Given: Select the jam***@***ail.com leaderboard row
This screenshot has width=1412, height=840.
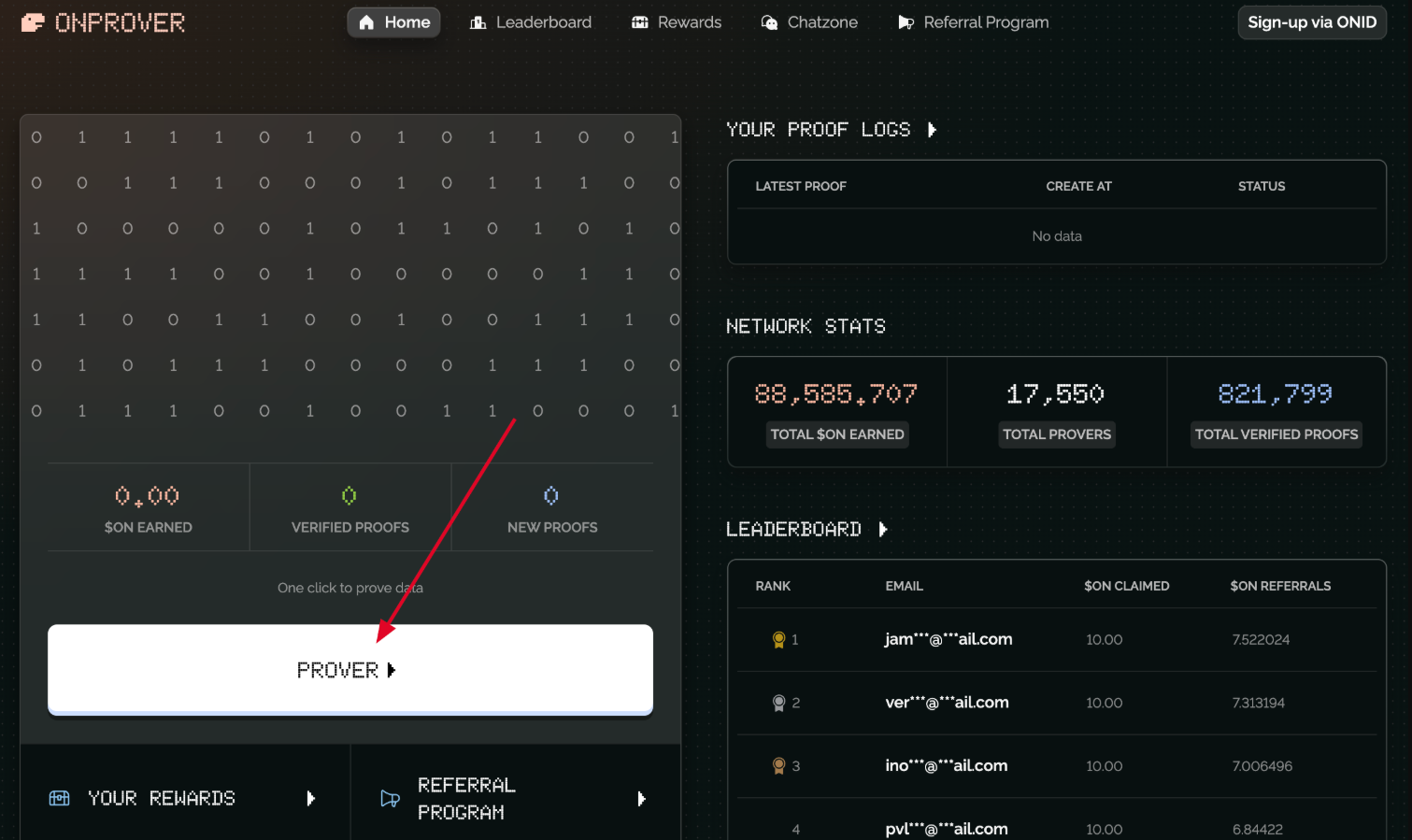Looking at the screenshot, I should [x=948, y=640].
